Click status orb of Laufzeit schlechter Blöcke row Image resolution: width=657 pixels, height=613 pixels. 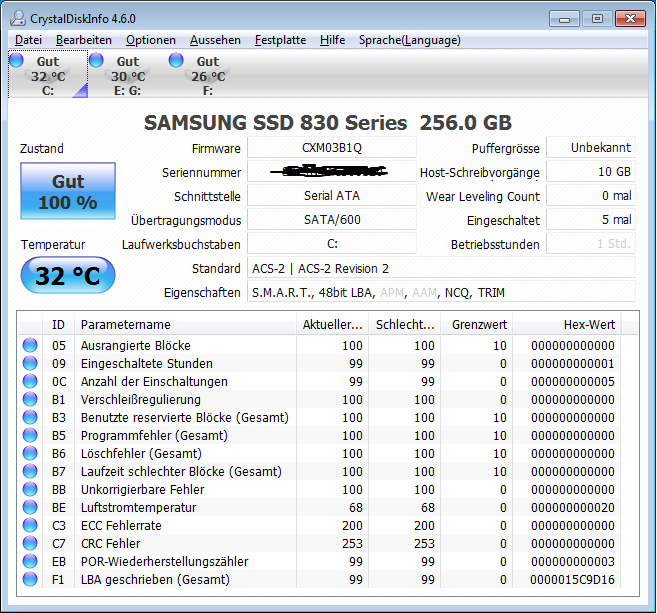tap(30, 471)
